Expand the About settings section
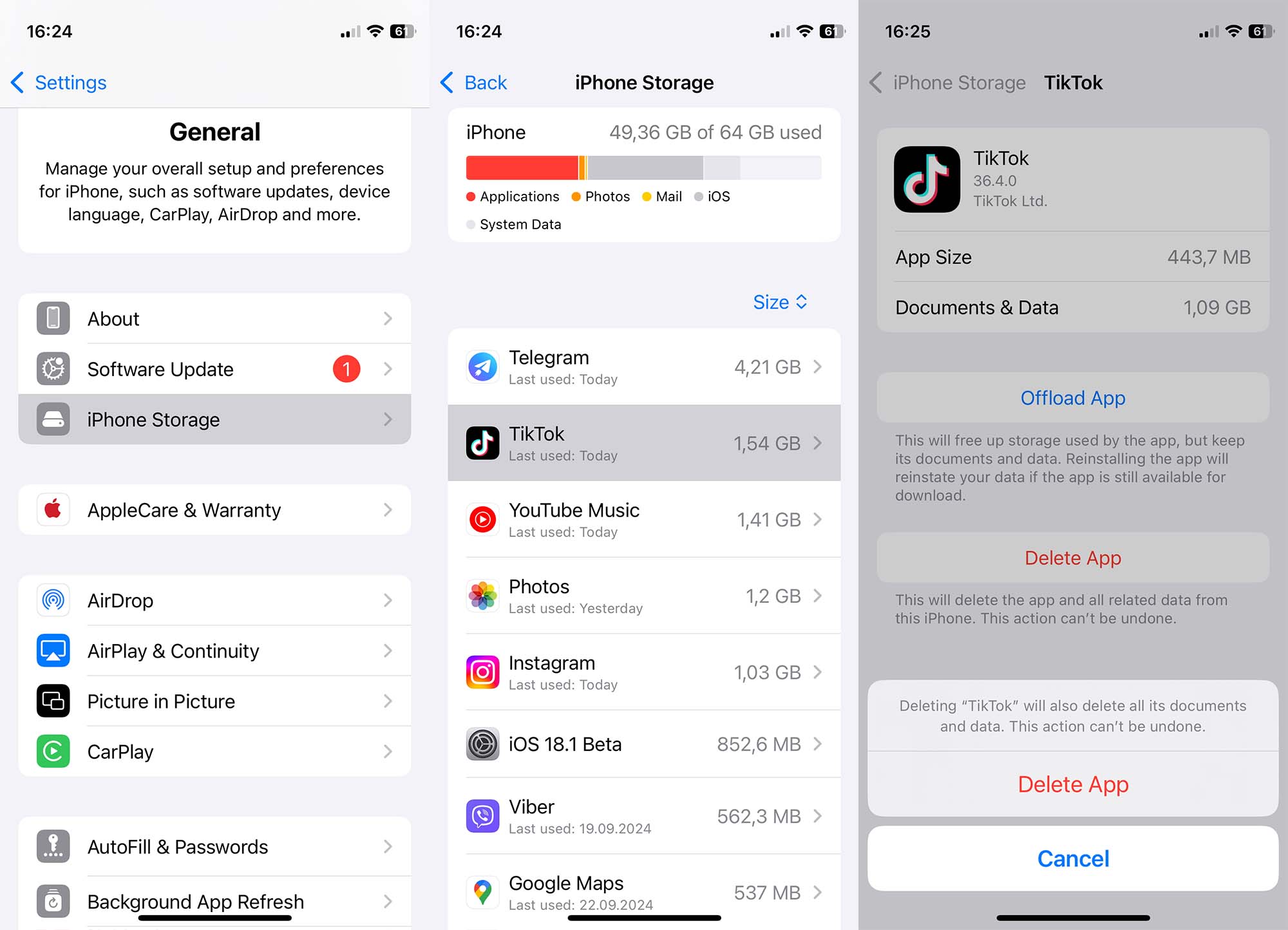Viewport: 1288px width, 930px height. pyautogui.click(x=215, y=319)
